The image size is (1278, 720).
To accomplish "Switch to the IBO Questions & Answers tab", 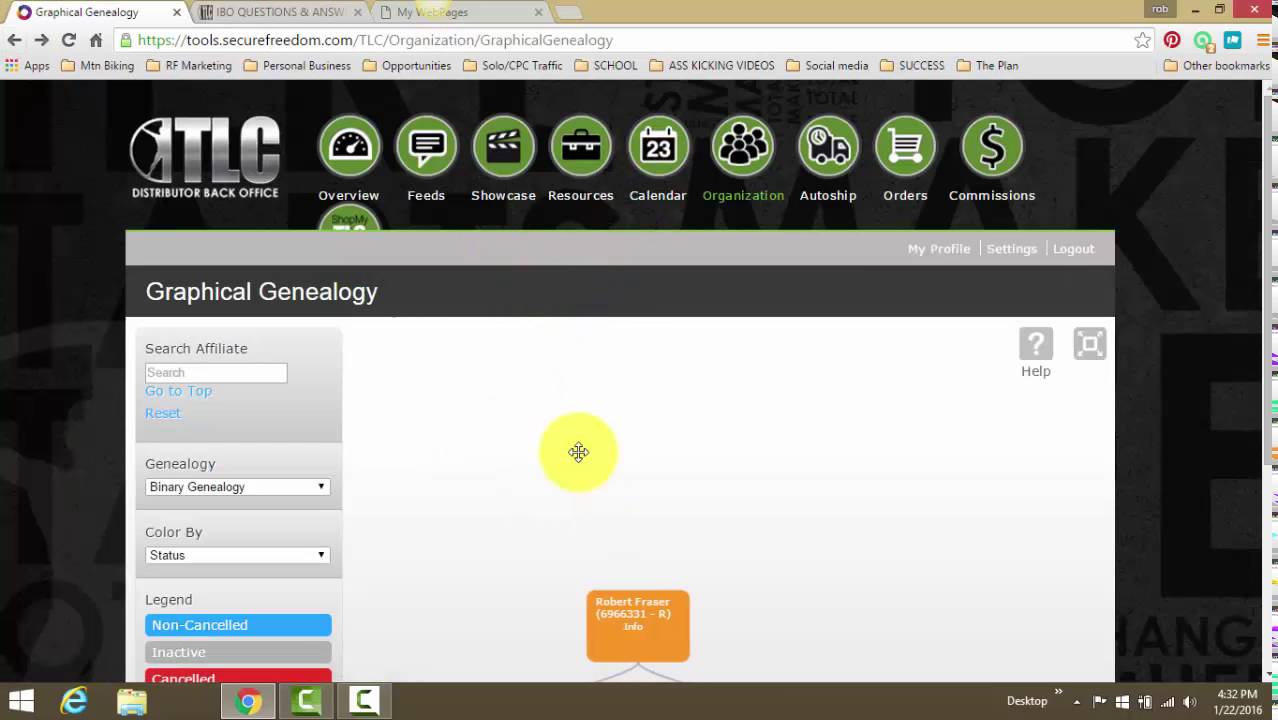I will [x=280, y=12].
